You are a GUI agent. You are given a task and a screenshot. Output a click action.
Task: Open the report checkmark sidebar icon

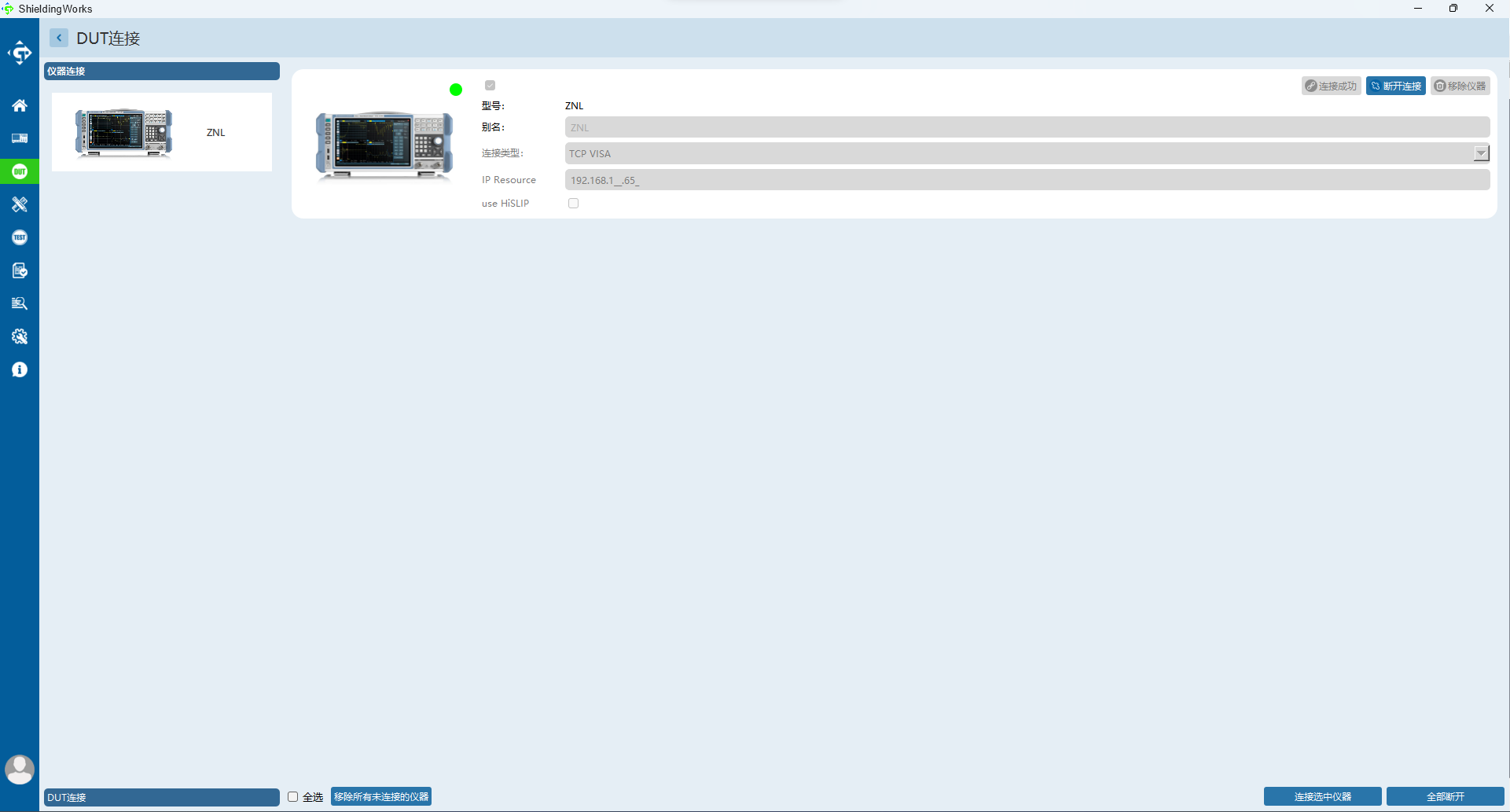20,270
